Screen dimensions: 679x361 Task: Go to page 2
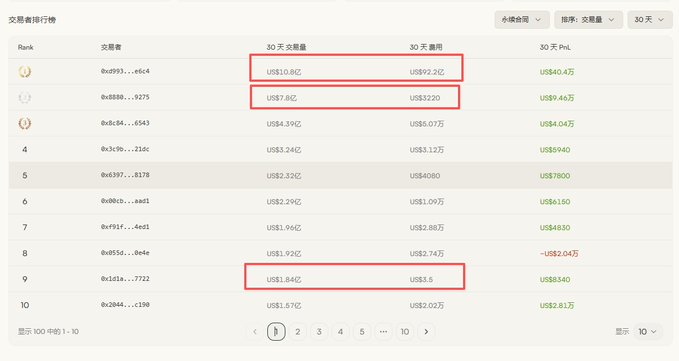[297, 332]
